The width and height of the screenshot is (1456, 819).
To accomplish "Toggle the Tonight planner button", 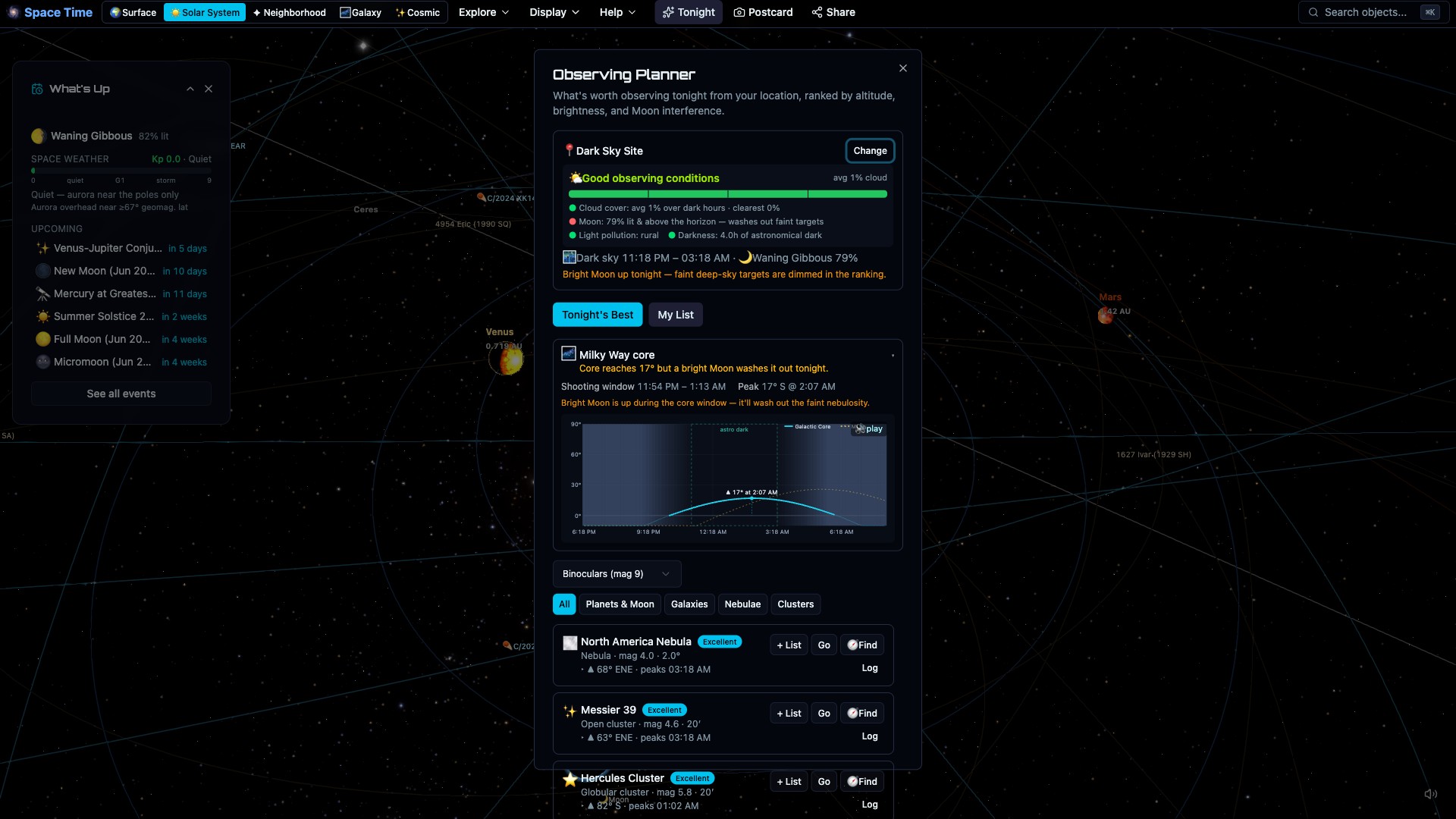I will (689, 12).
